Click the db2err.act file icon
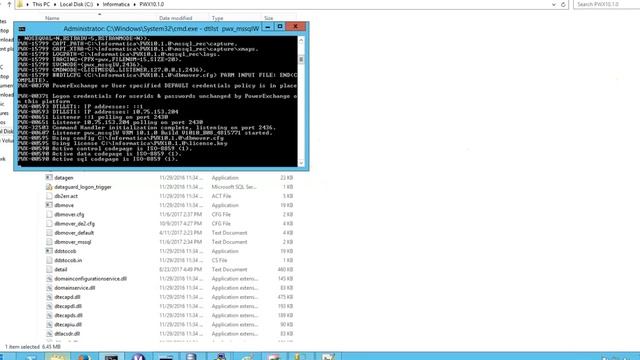The image size is (640, 360). [x=49, y=196]
